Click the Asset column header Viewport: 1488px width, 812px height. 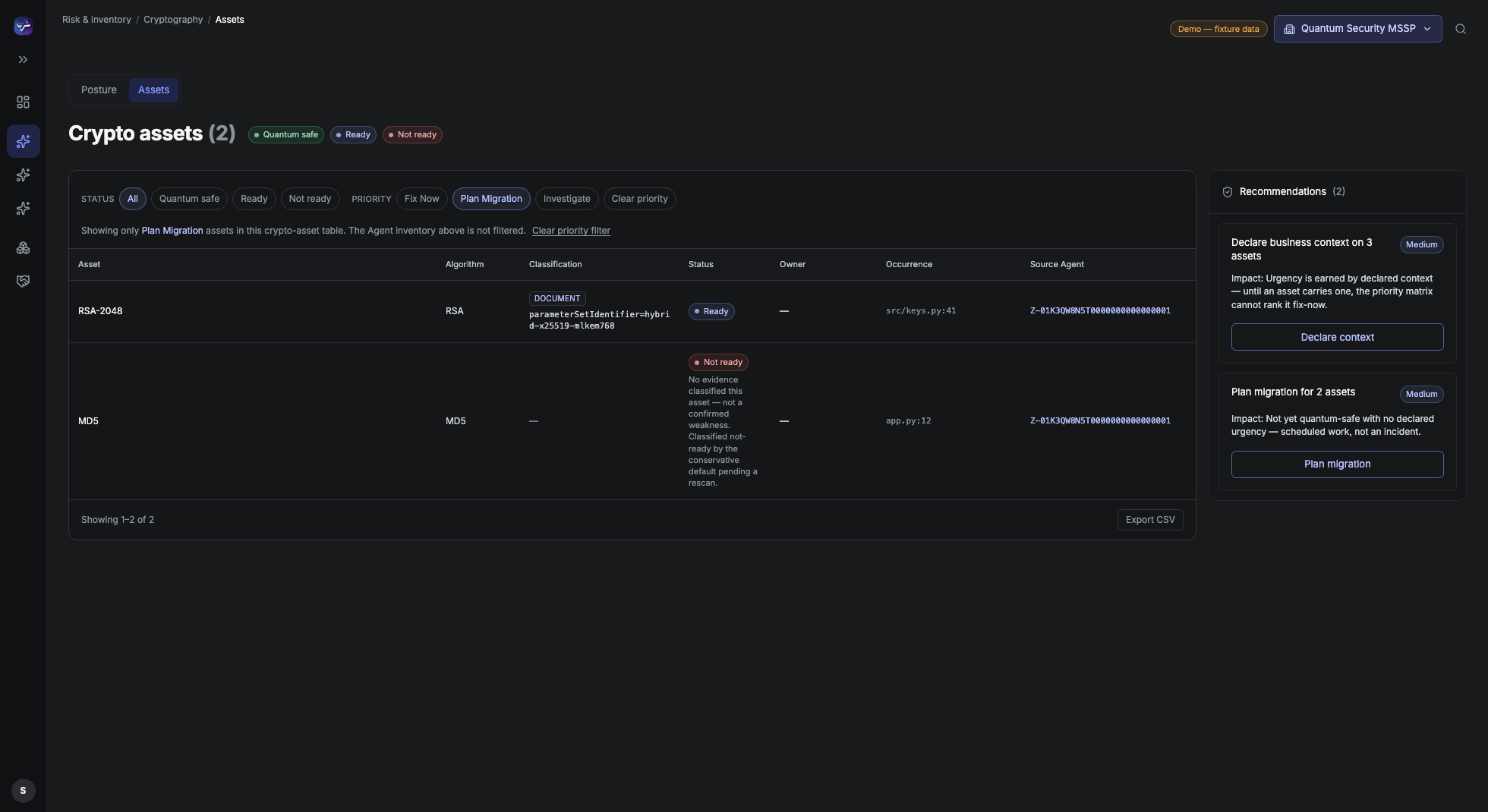[89, 265]
